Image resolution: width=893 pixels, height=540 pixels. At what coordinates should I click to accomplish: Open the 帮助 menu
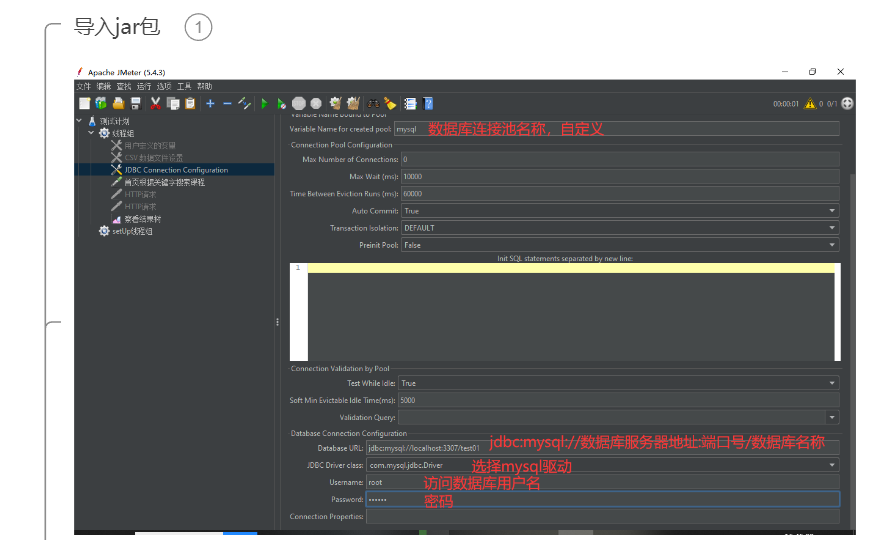[x=204, y=87]
